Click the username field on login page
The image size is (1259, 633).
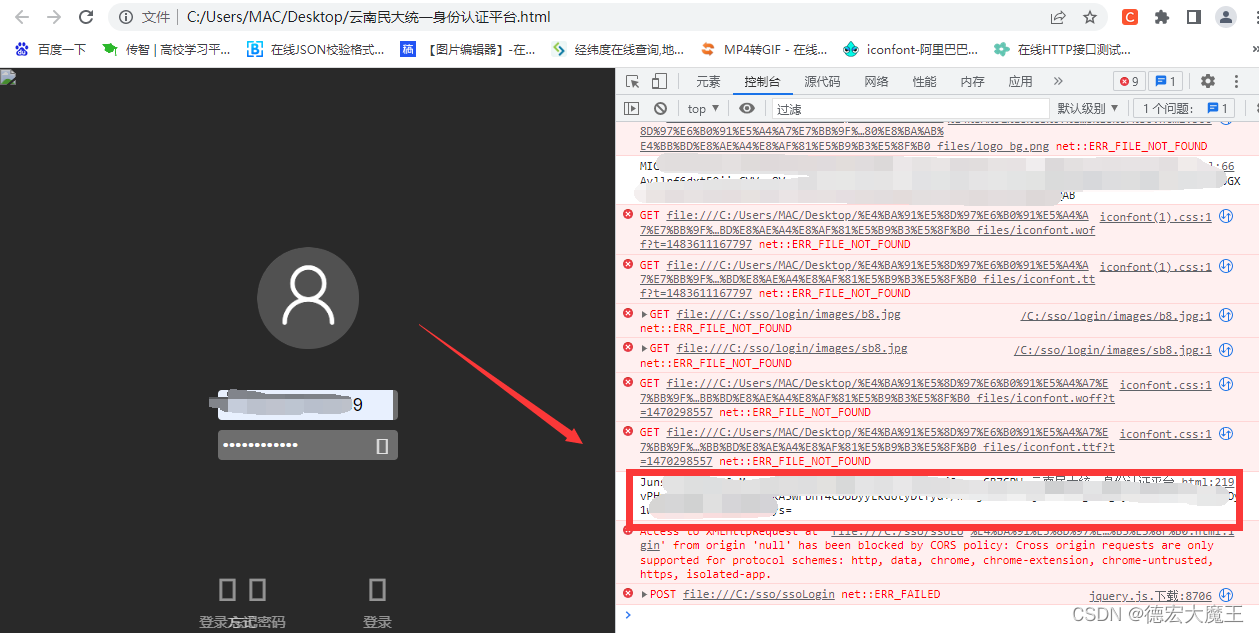point(308,405)
